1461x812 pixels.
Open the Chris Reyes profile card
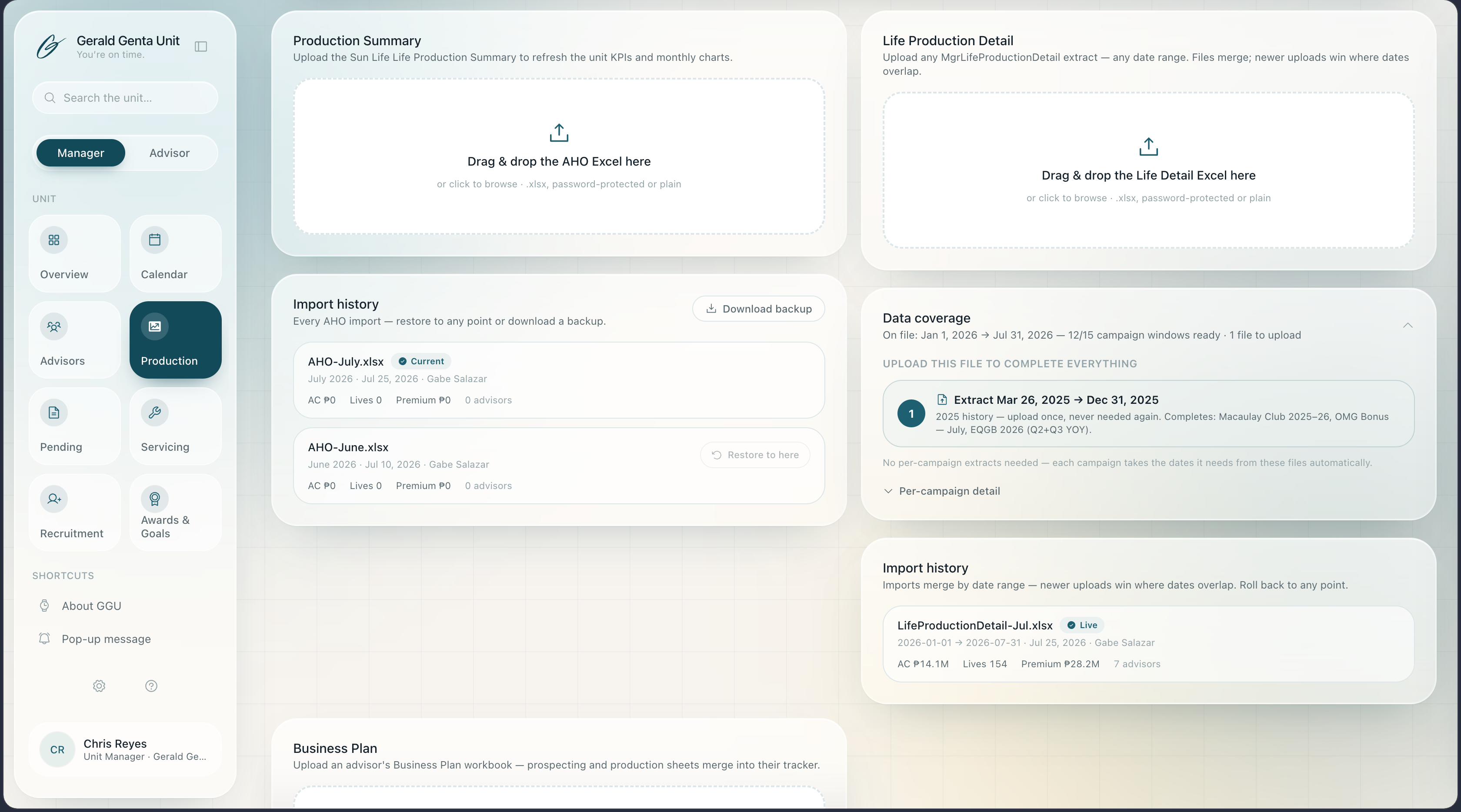pos(125,750)
